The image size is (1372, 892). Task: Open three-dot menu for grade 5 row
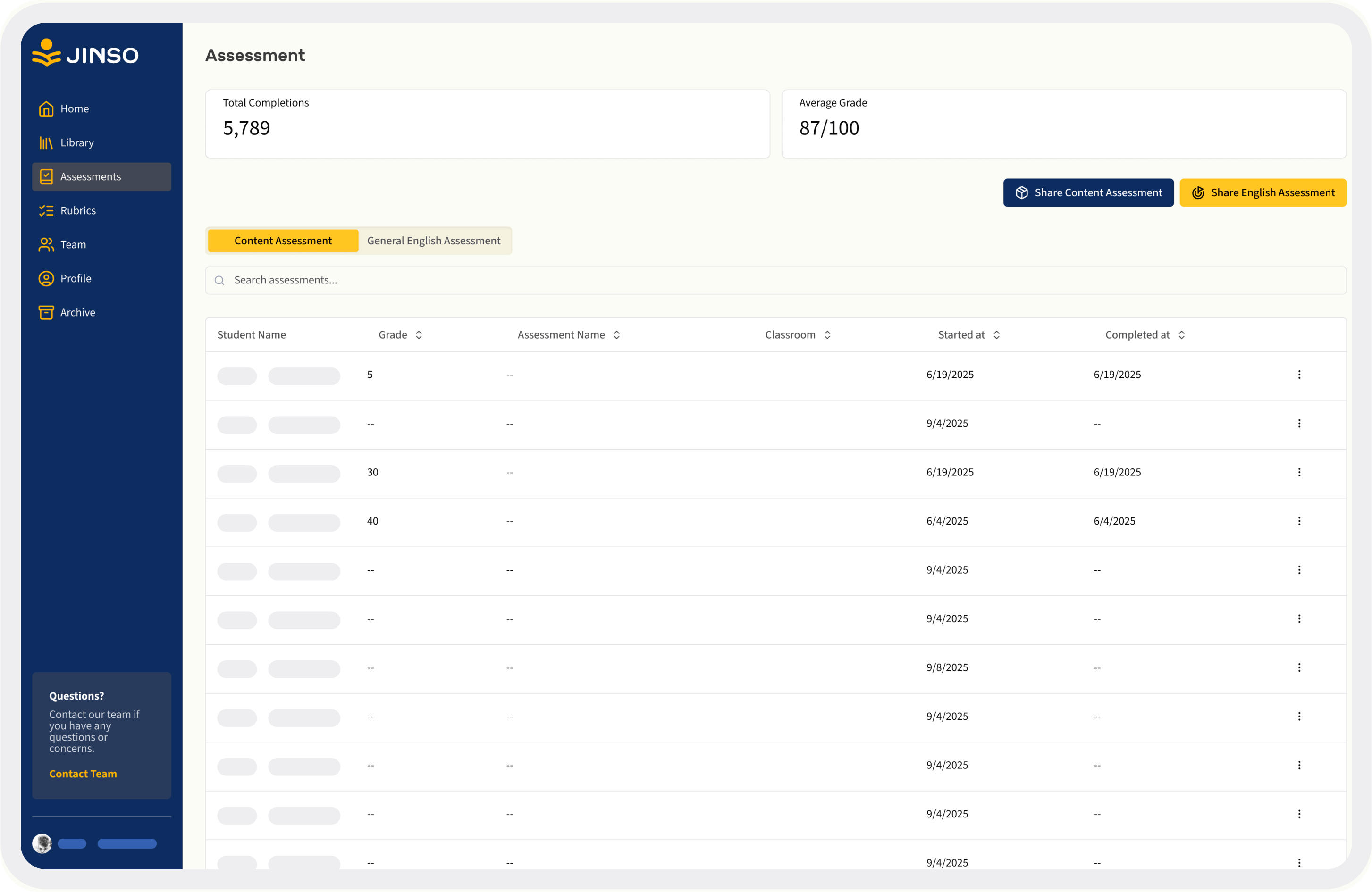1299,375
